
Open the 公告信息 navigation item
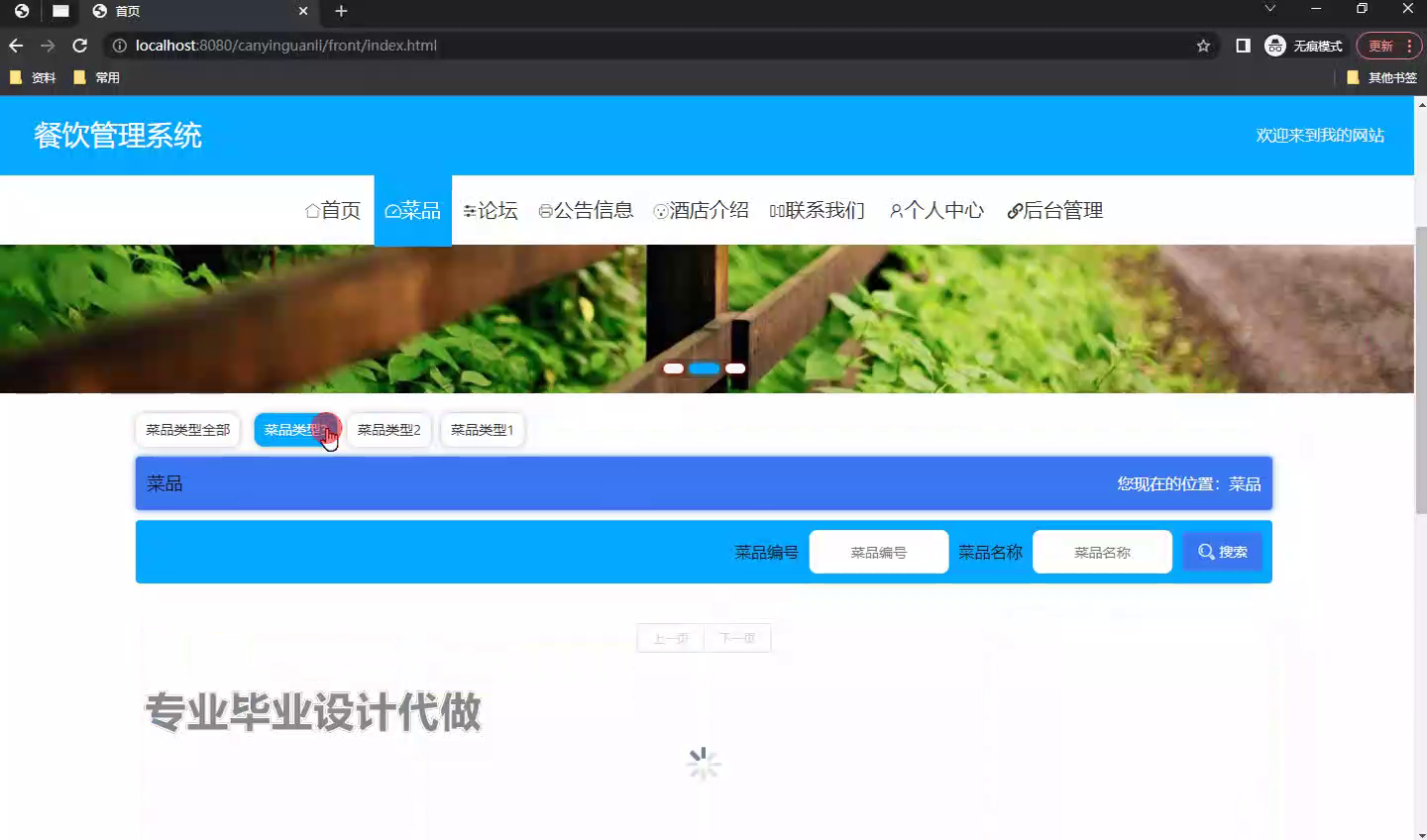(586, 210)
